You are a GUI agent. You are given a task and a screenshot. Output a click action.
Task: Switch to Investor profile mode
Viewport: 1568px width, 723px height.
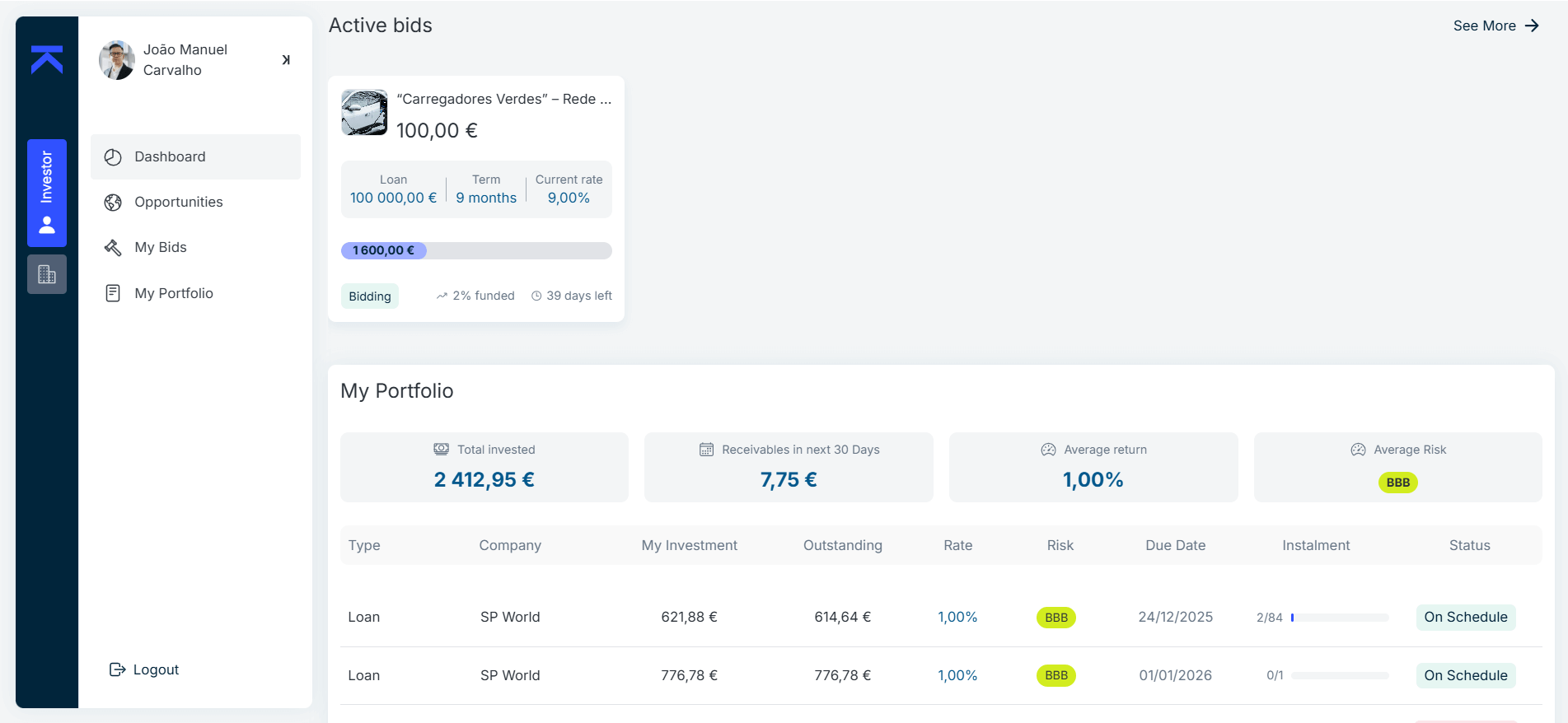[47, 193]
